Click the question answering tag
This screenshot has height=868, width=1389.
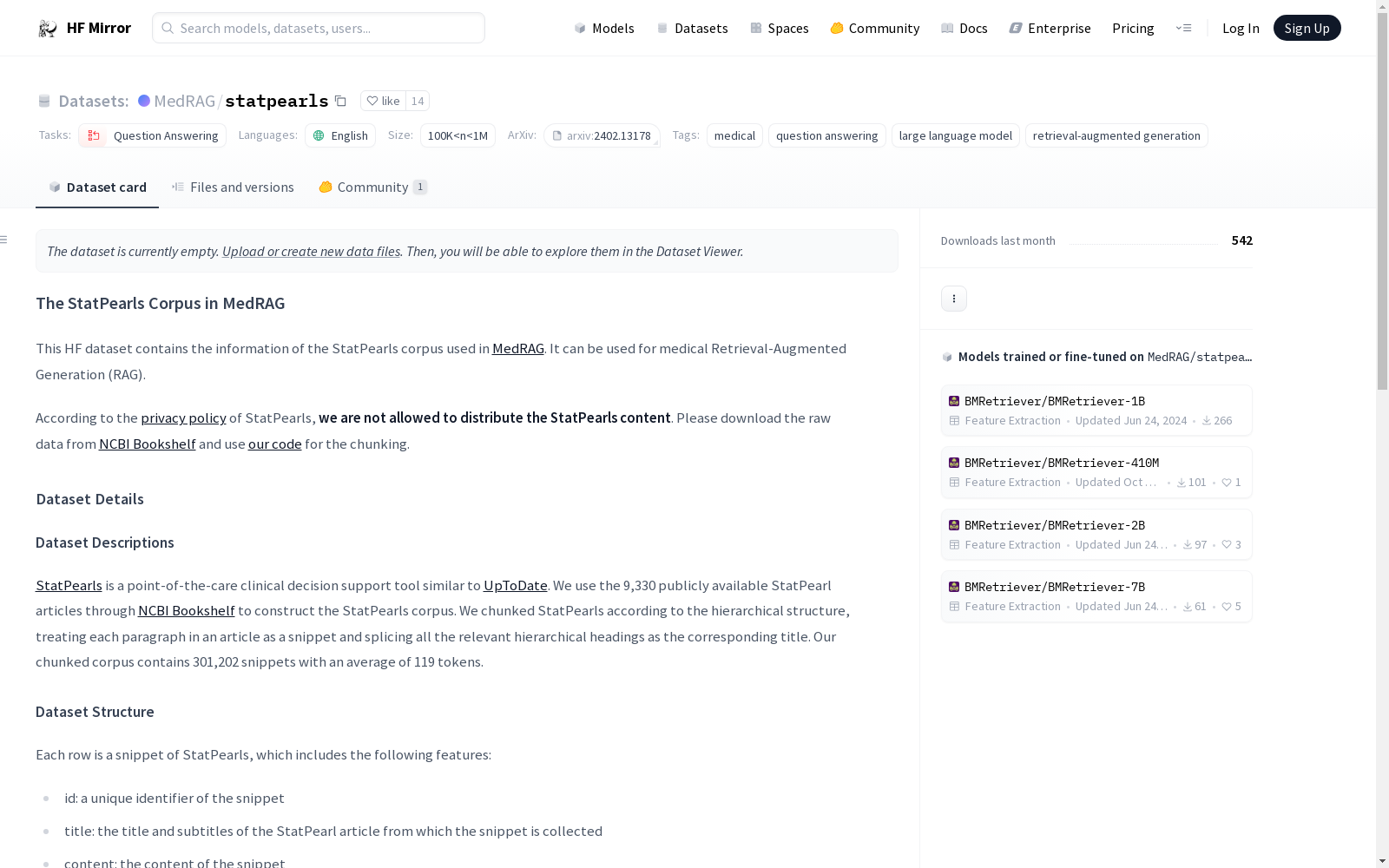(827, 135)
